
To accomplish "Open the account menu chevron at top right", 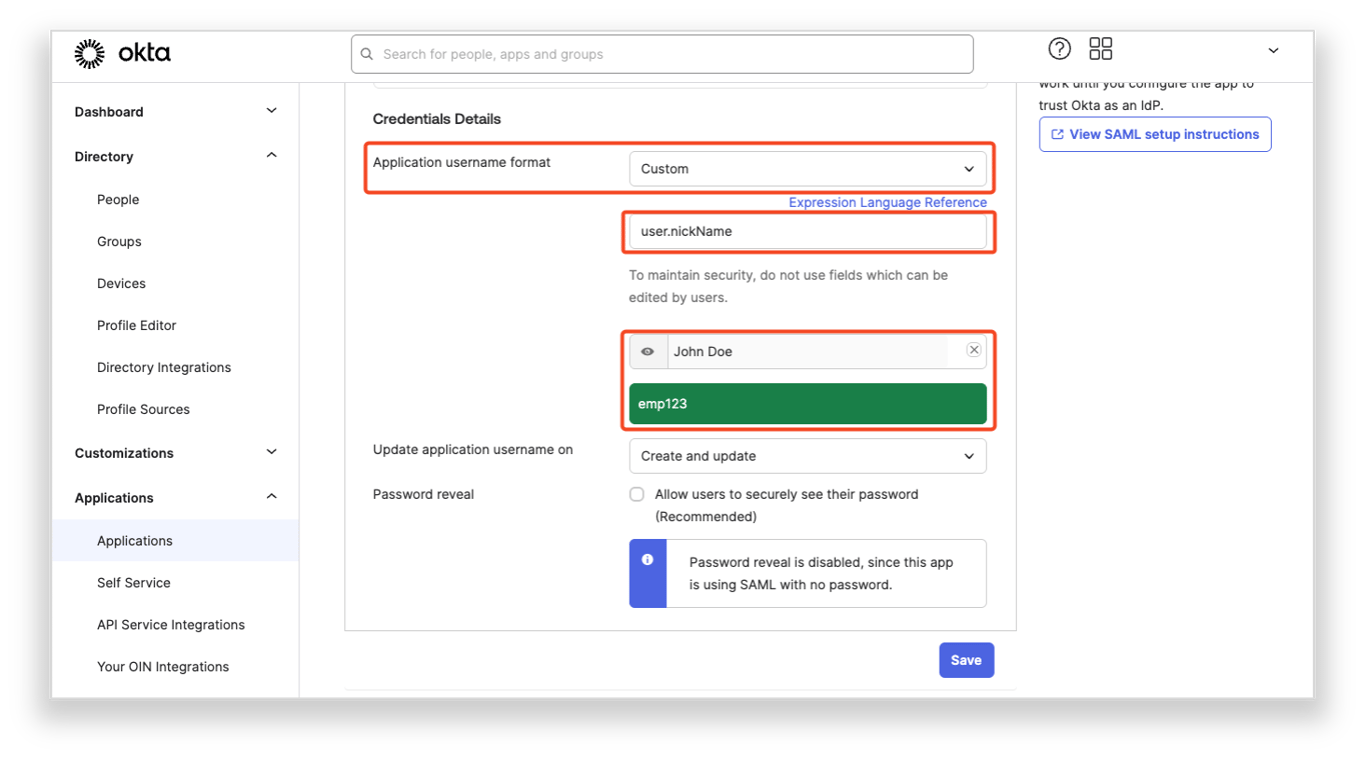I will 1273,50.
